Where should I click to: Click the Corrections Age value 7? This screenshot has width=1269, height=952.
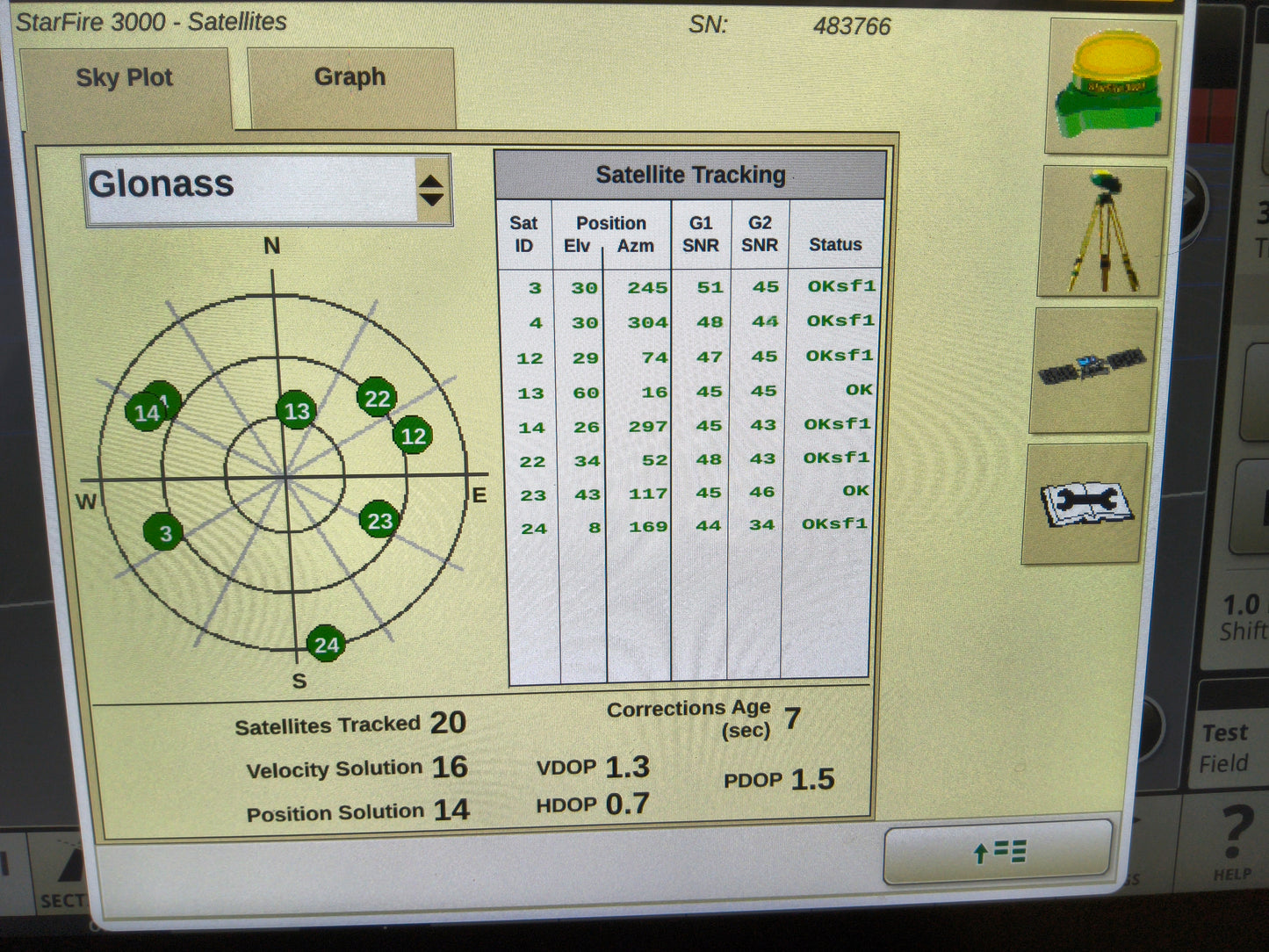coord(792,718)
